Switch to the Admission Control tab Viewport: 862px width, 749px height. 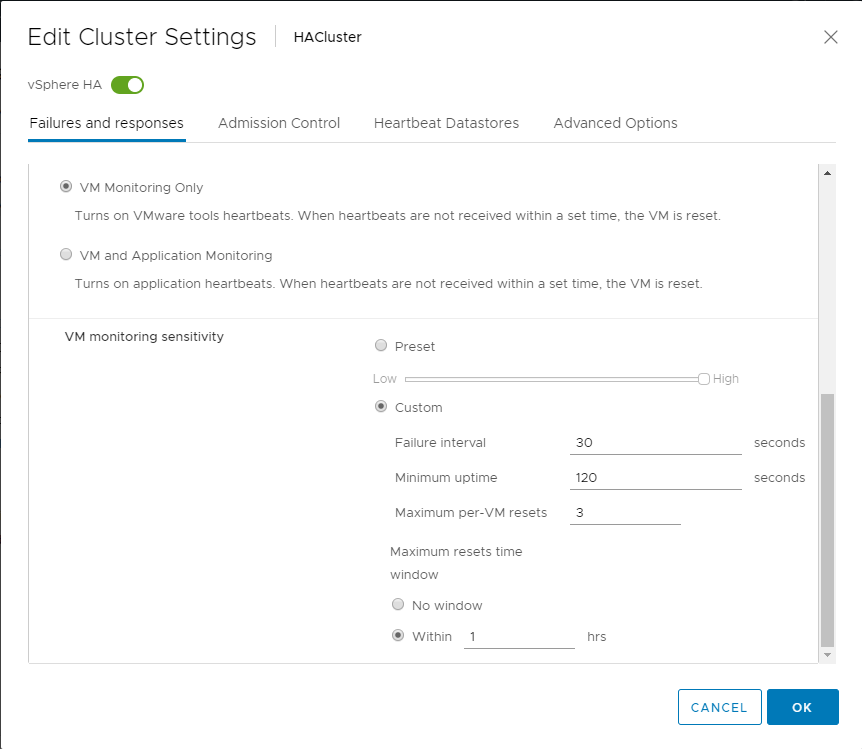(x=279, y=123)
